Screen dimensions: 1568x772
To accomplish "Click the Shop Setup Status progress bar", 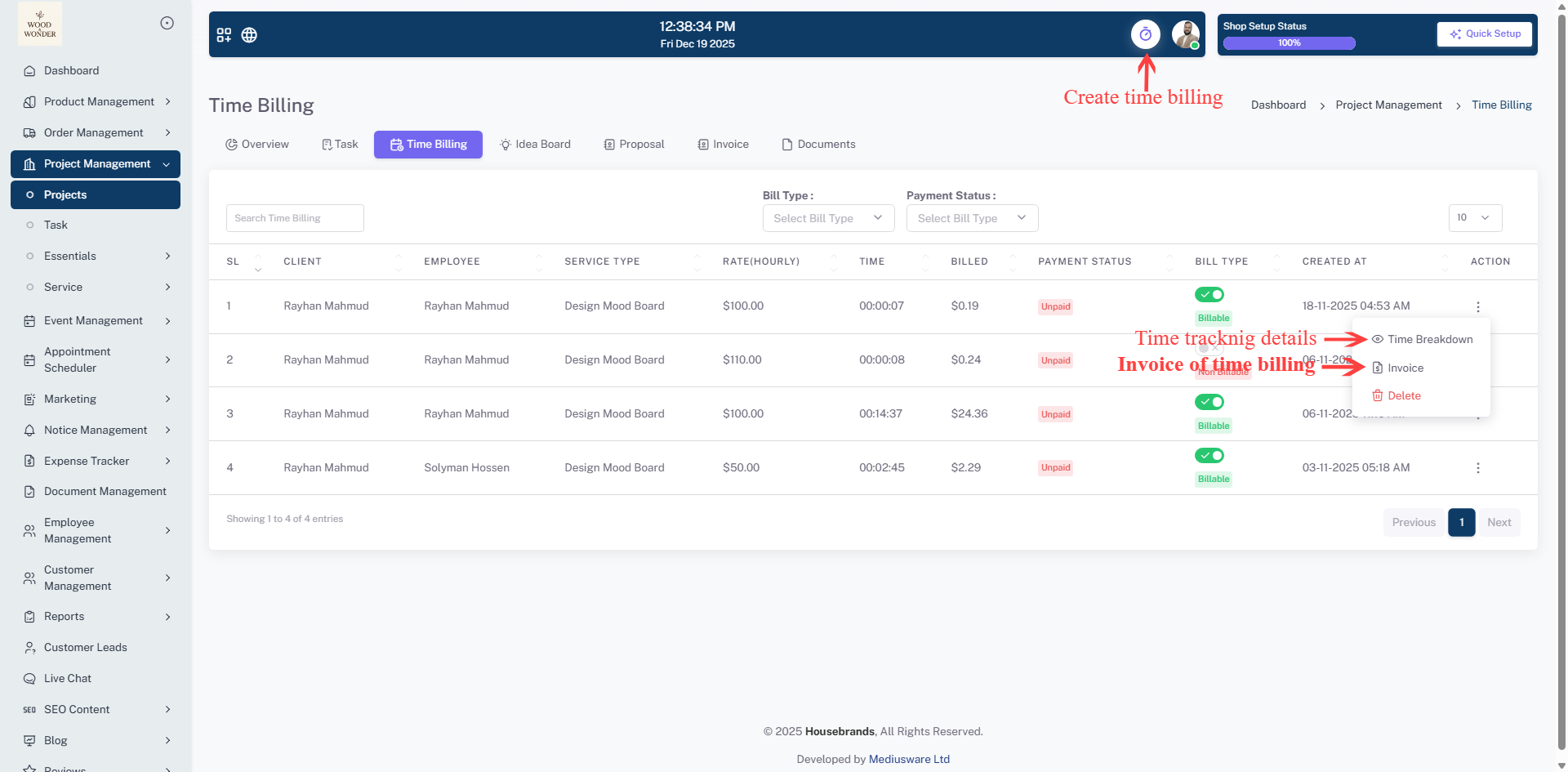I will (x=1289, y=43).
